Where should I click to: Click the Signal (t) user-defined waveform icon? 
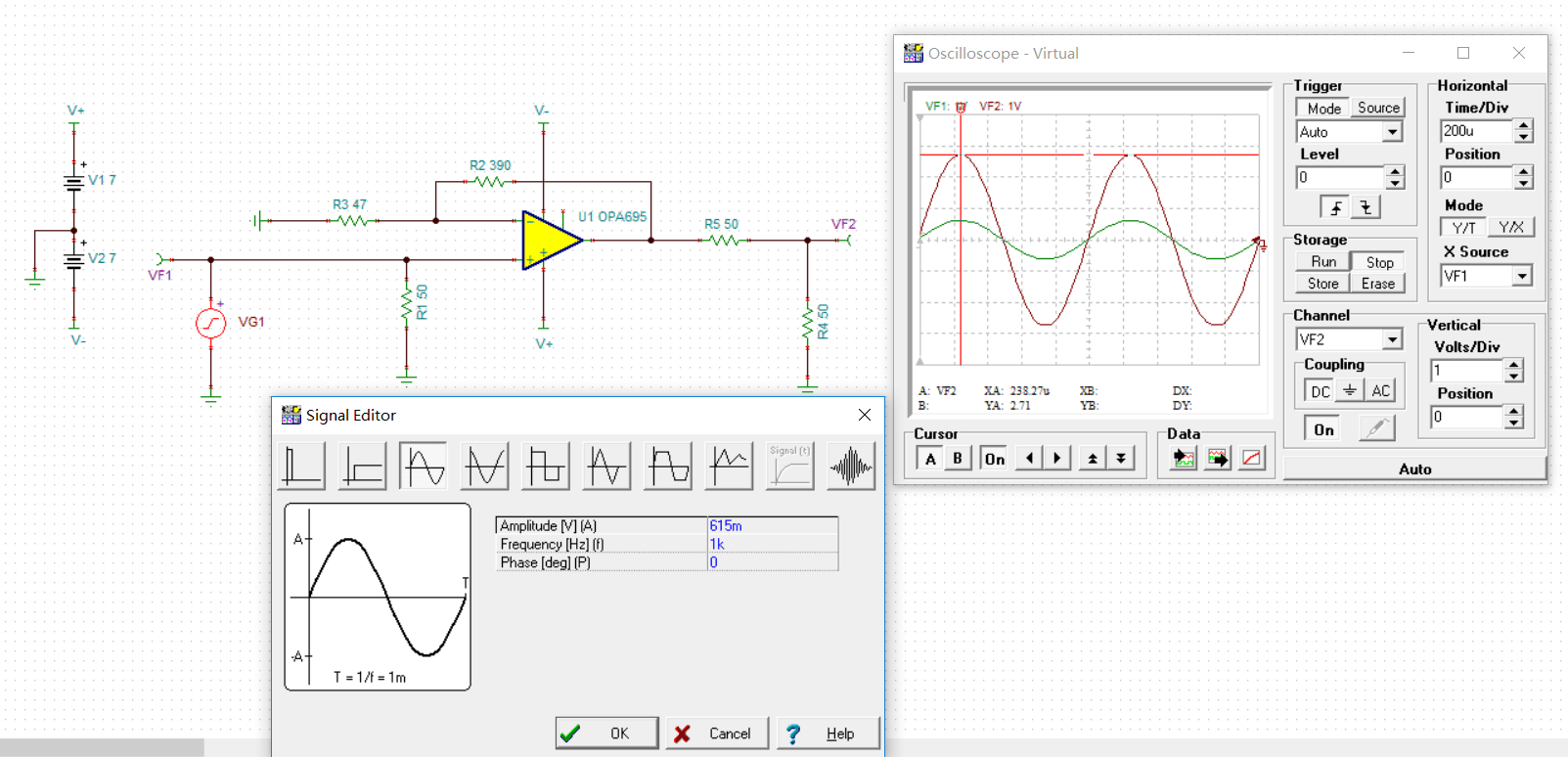coord(790,465)
